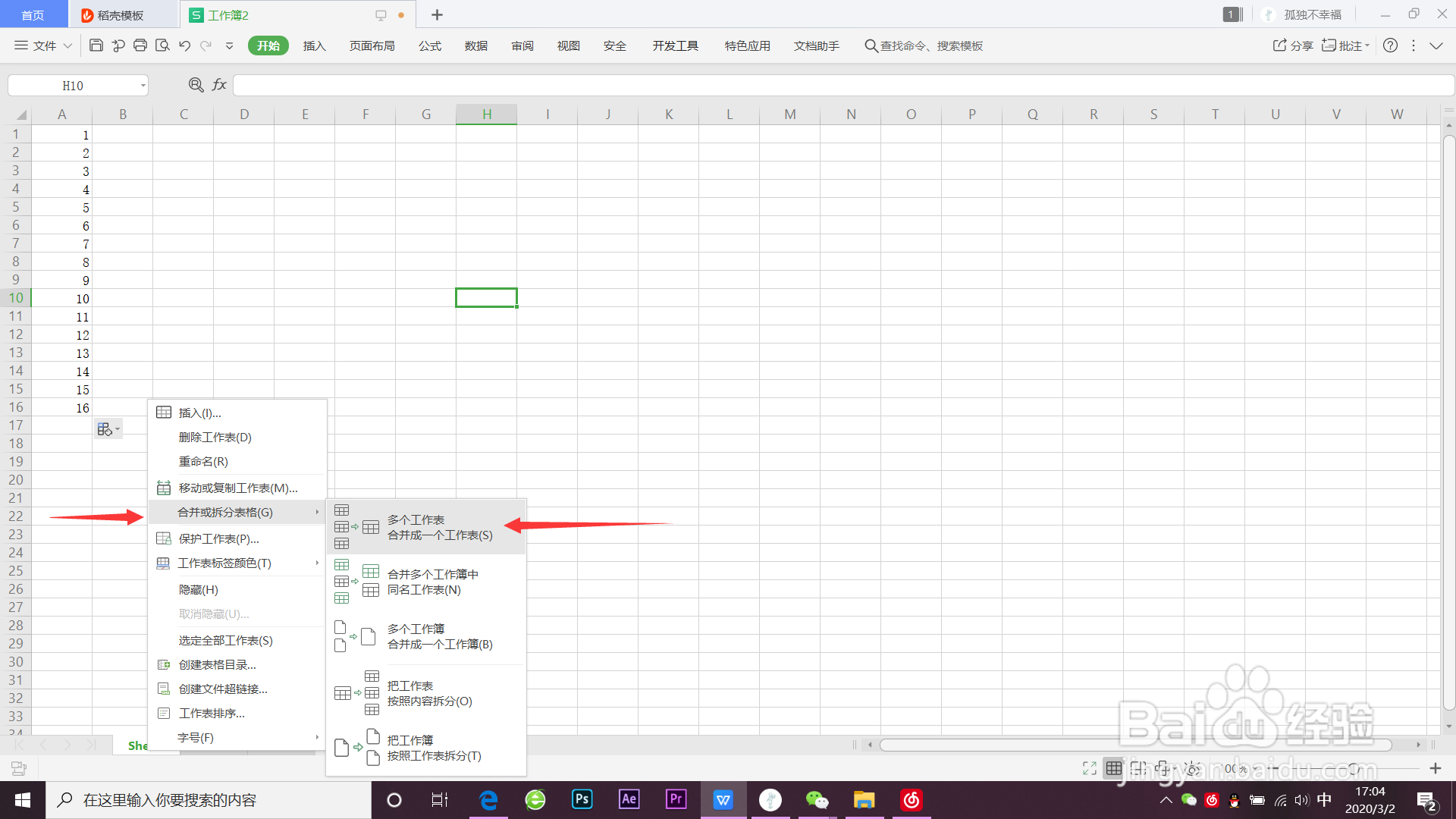Click the Undo arrow icon

coord(184,45)
